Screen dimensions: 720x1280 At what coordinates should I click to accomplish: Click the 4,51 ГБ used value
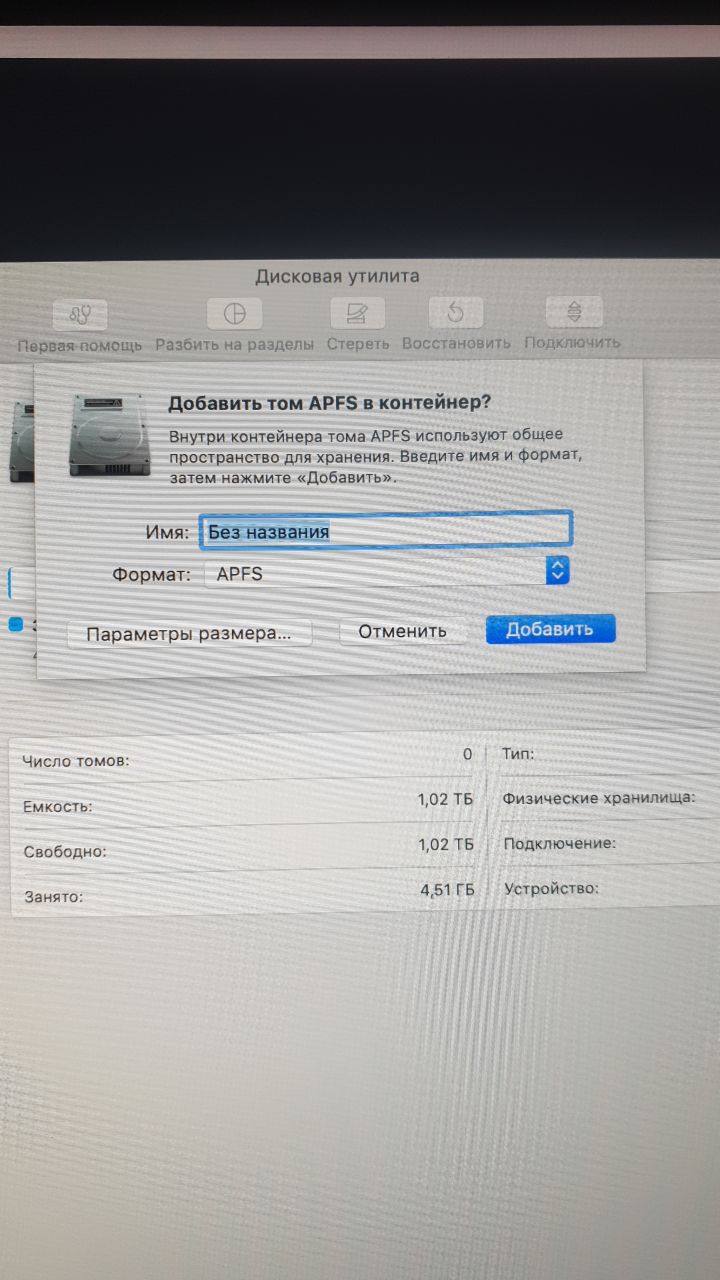(447, 890)
